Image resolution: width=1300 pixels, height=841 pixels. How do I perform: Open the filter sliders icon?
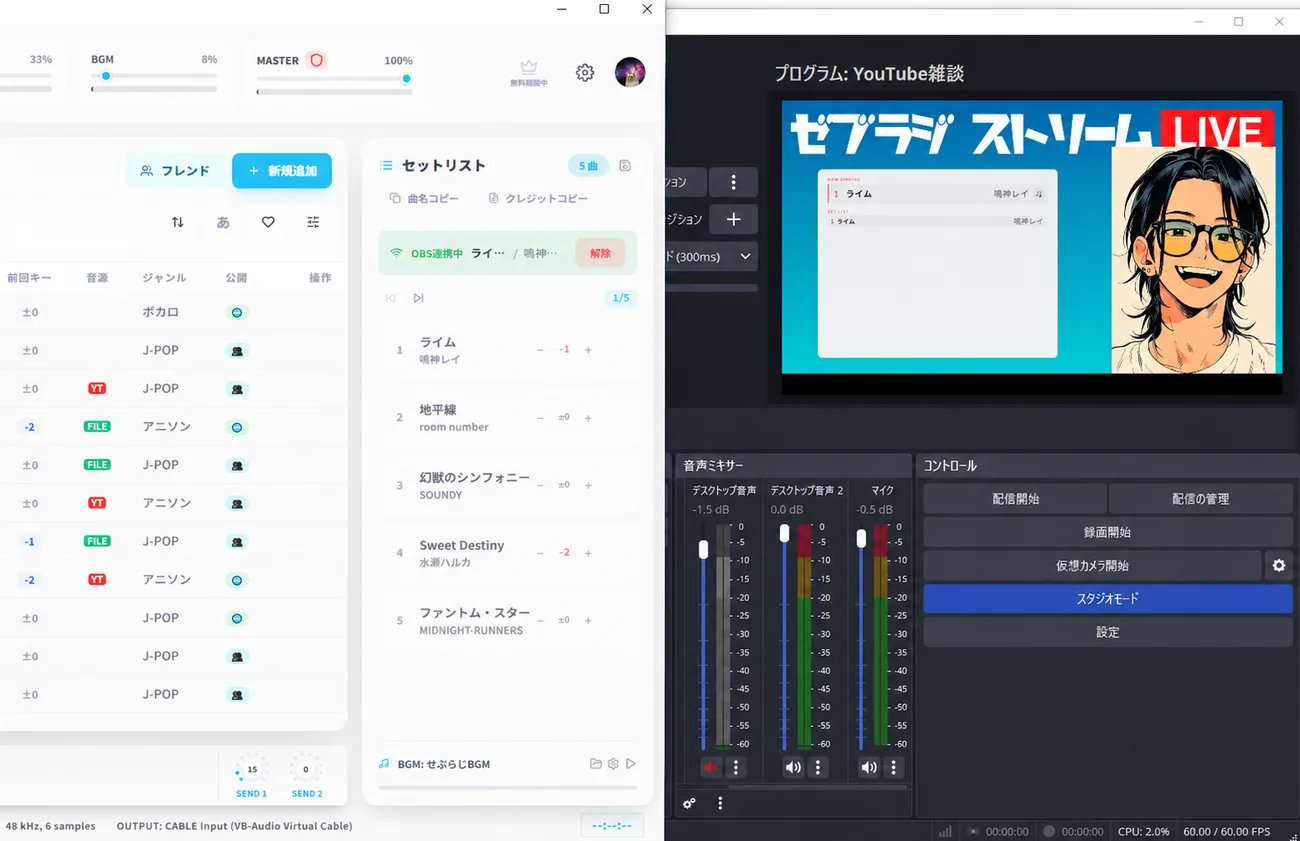pos(313,222)
